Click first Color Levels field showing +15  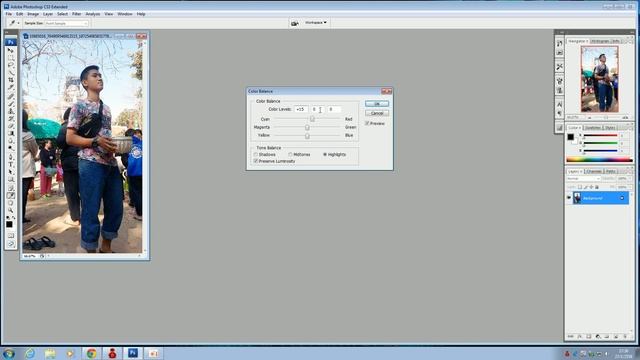pyautogui.click(x=301, y=109)
